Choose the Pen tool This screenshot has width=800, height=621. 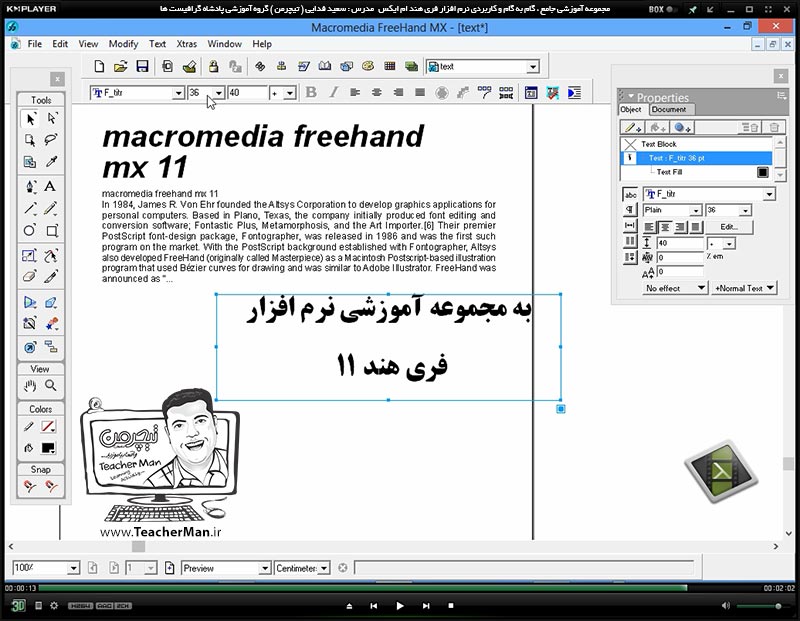point(30,186)
